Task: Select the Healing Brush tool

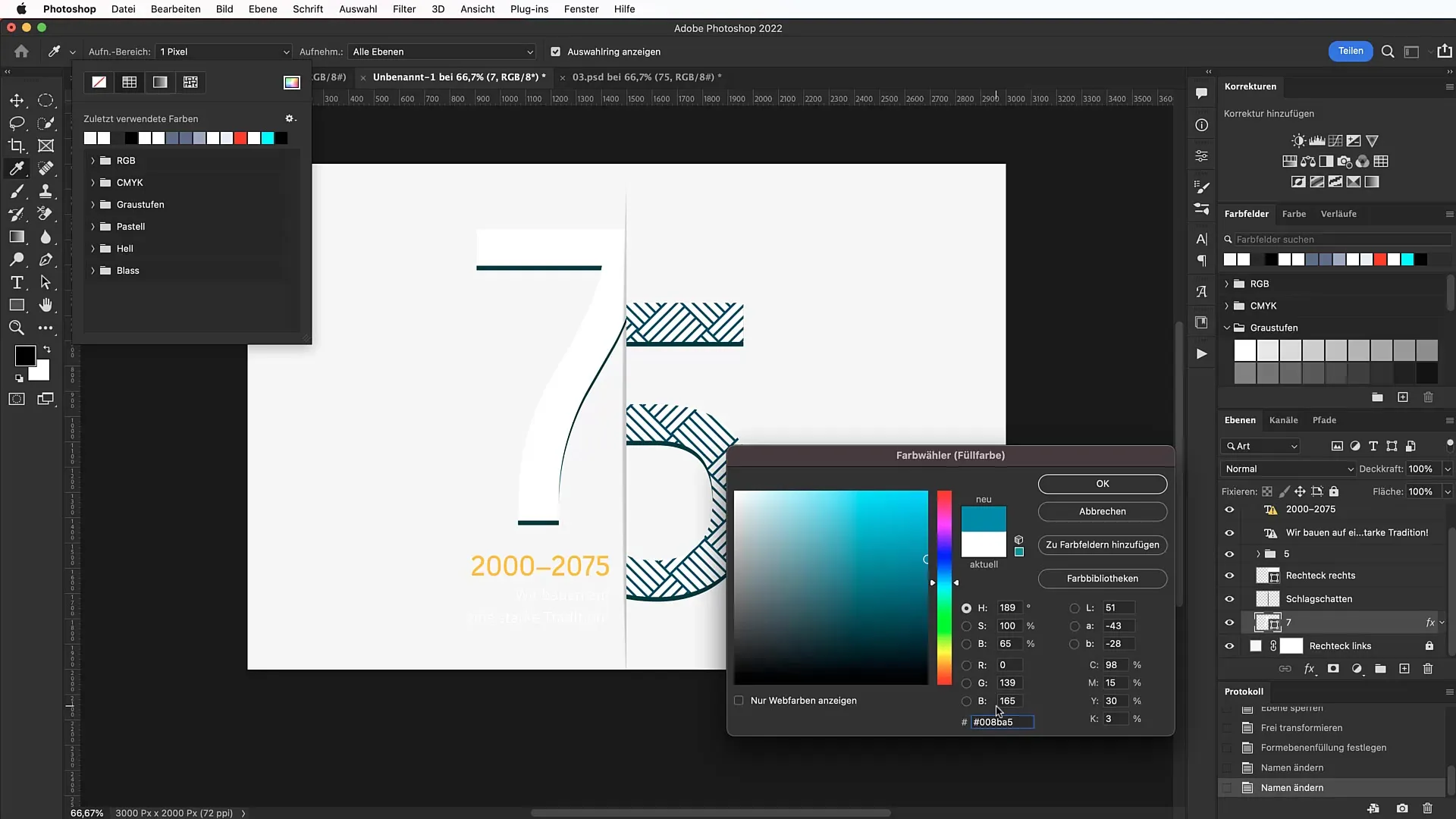Action: click(46, 168)
